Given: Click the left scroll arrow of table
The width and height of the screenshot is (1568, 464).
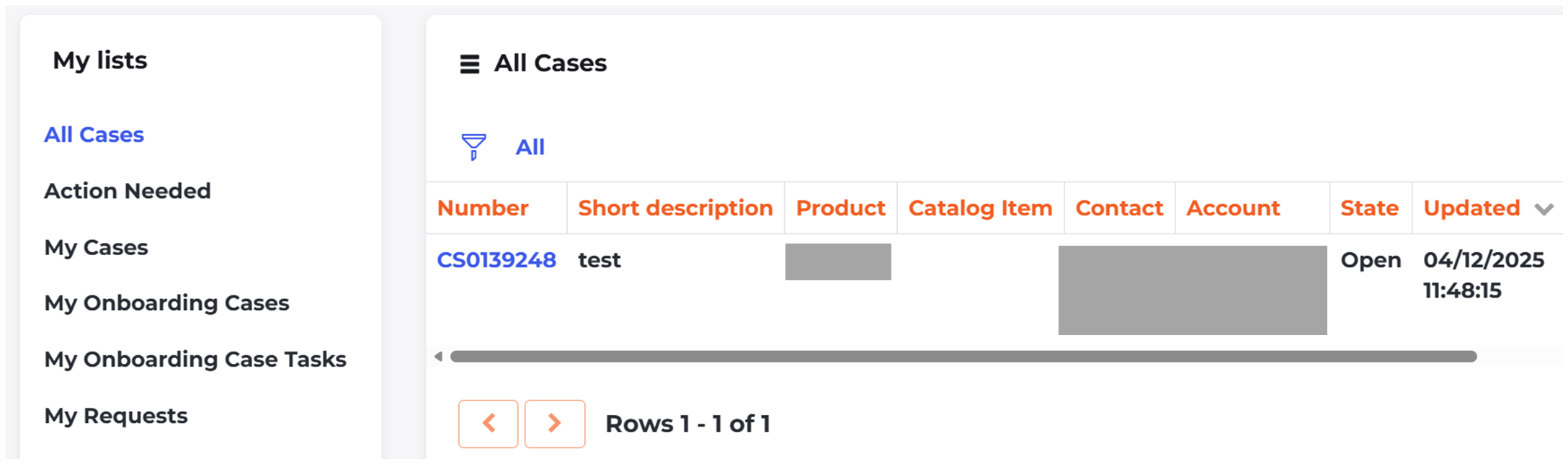Looking at the screenshot, I should (438, 356).
